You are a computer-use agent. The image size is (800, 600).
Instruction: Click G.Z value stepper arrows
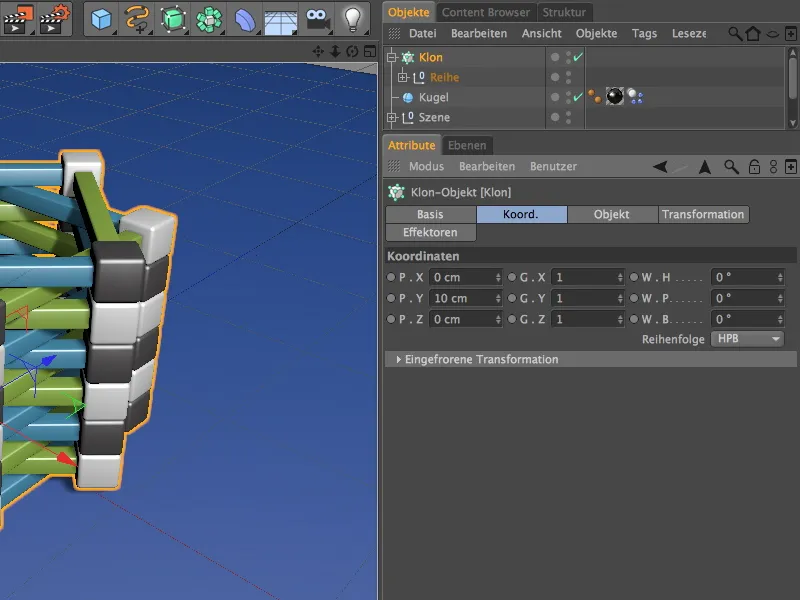click(620, 319)
